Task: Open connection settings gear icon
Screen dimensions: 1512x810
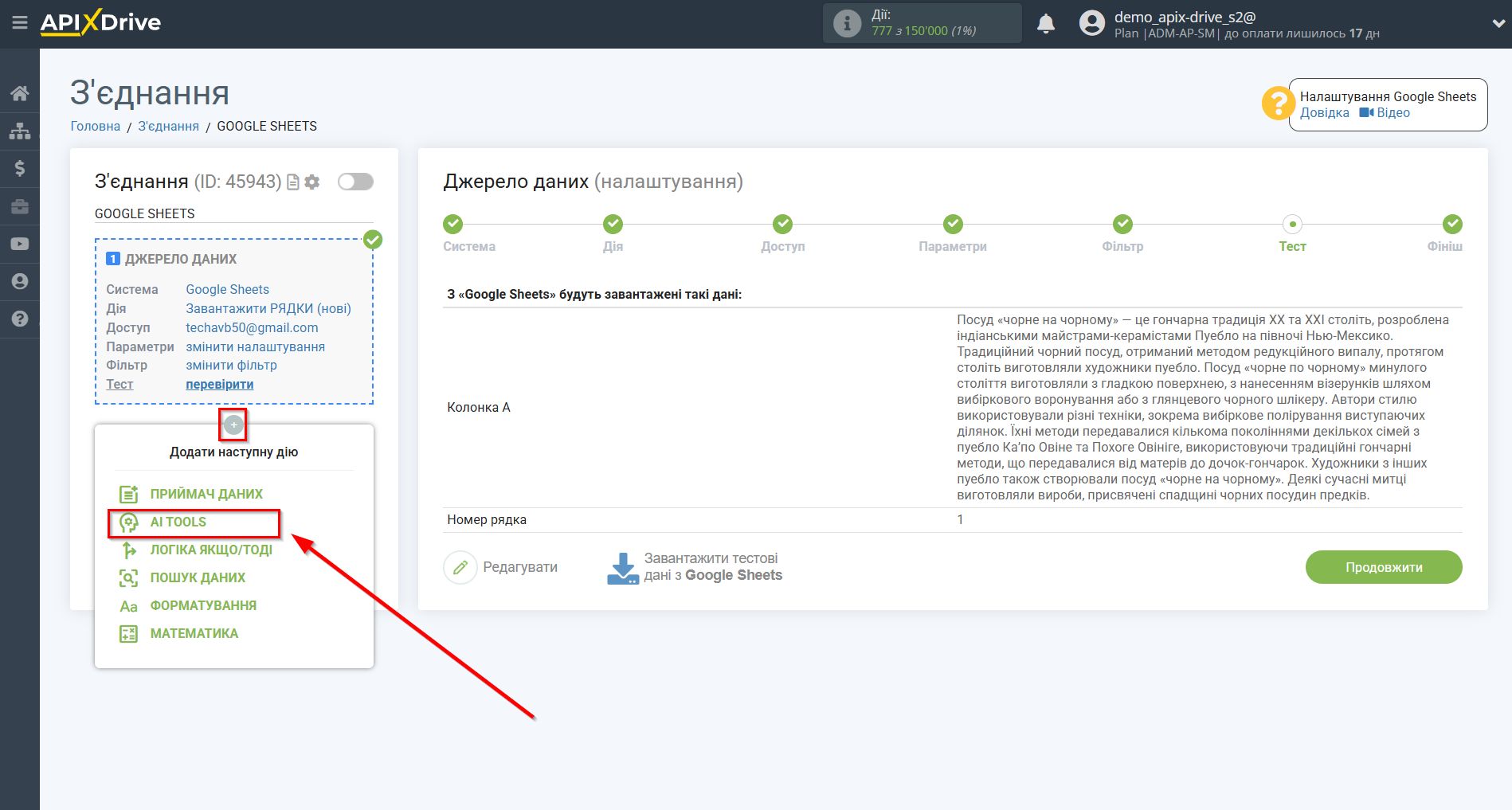Action: (x=312, y=182)
